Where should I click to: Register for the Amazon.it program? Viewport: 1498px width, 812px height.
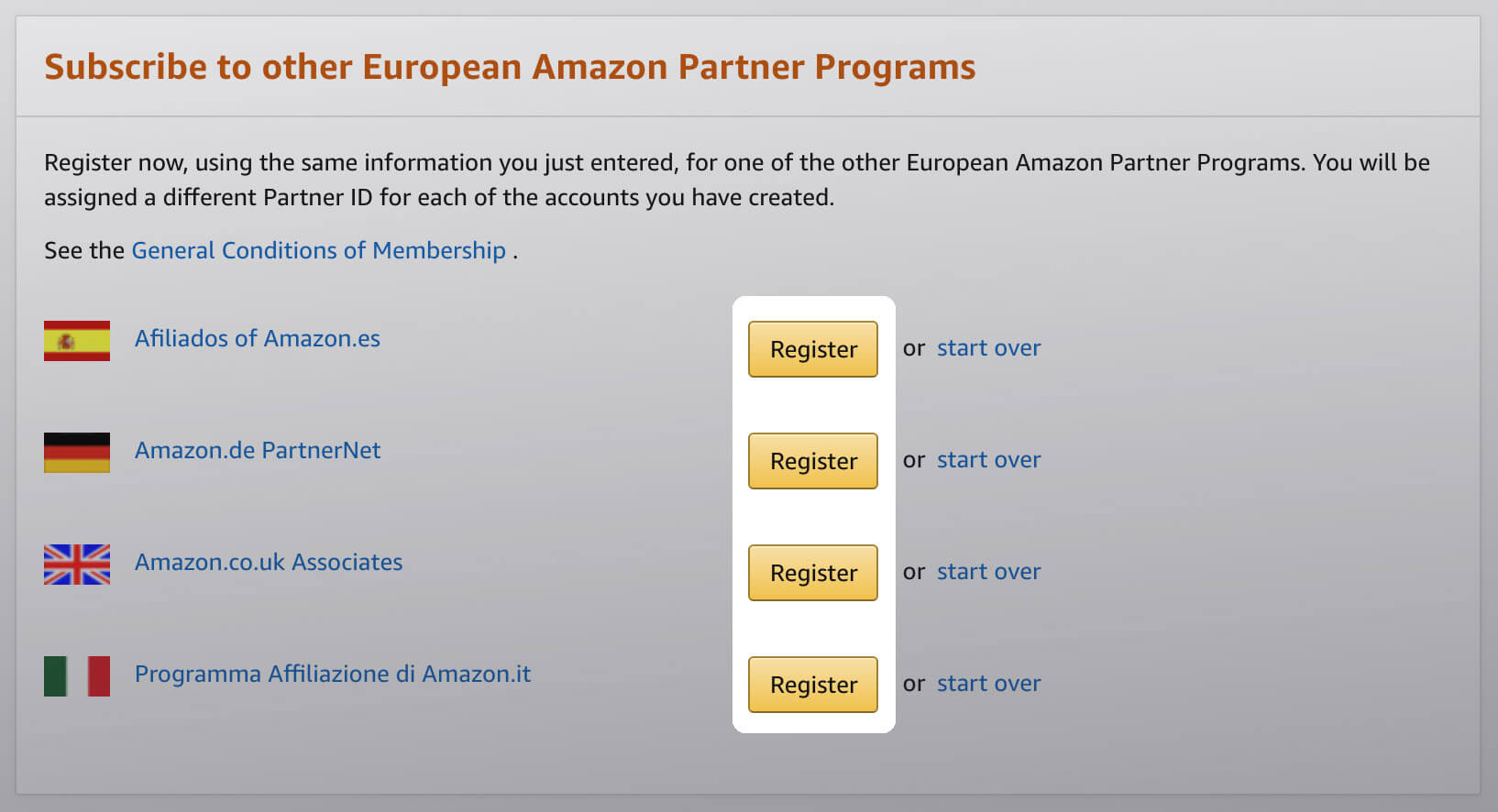813,685
